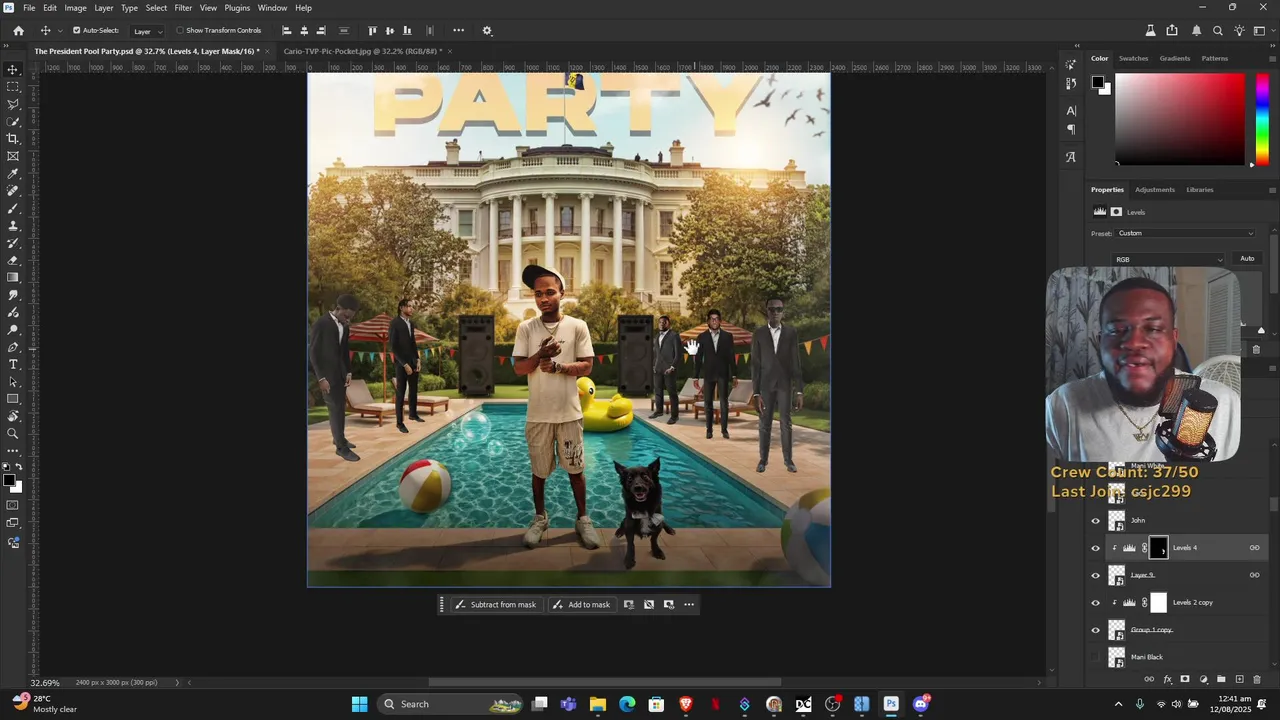Viewport: 1280px width, 720px height.
Task: Open more options ellipsis in options bar
Action: click(x=458, y=30)
